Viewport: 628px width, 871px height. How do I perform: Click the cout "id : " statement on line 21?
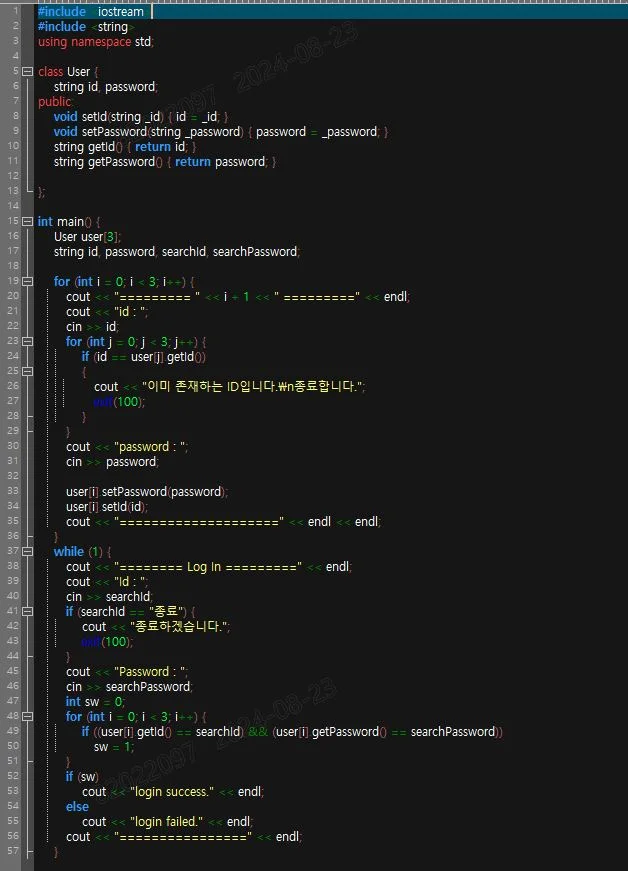pos(107,312)
